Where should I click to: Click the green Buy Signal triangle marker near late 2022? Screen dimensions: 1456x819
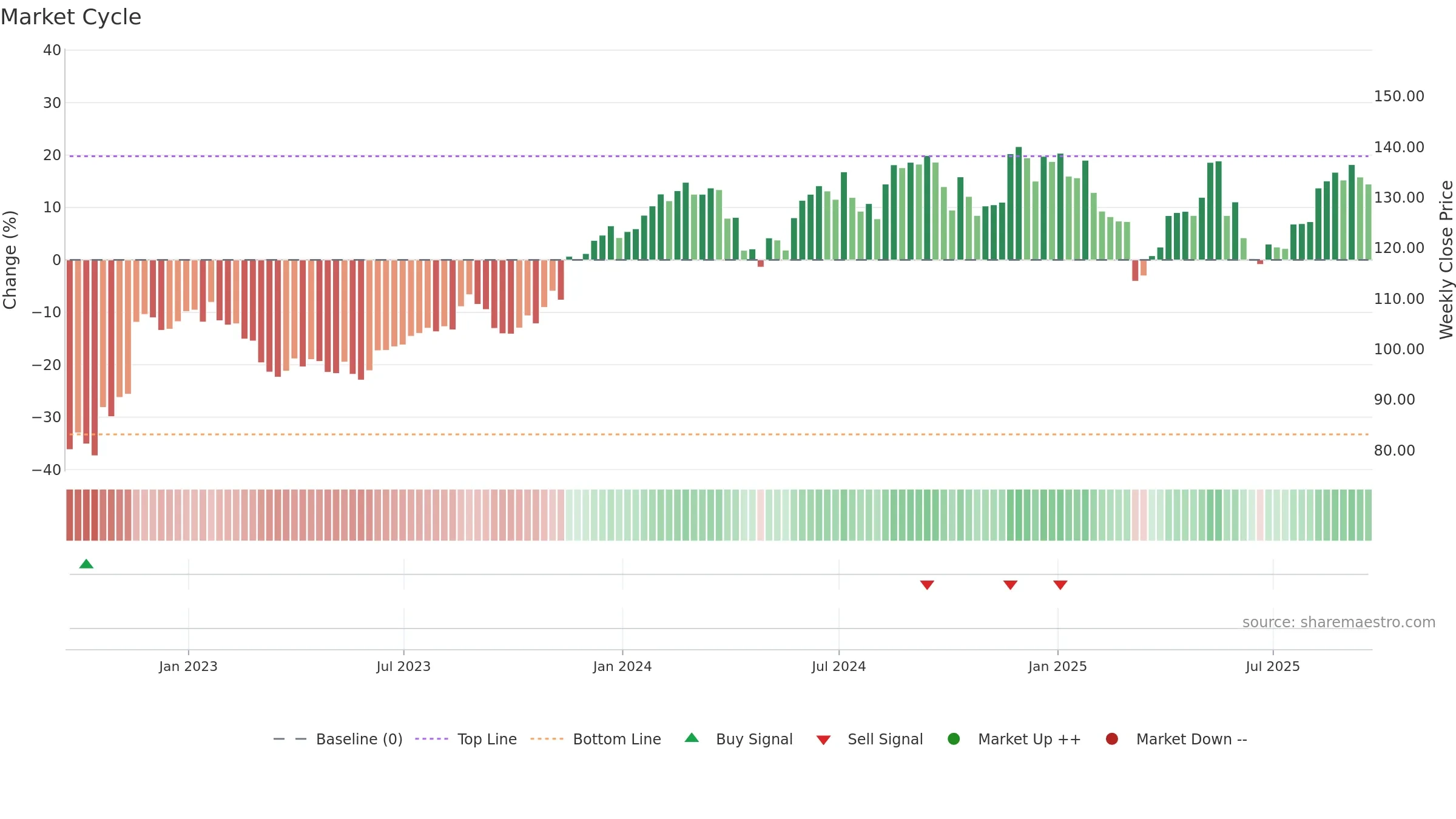pos(86,564)
